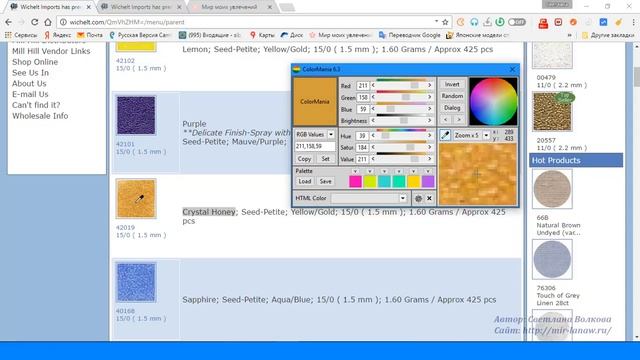Click the headphones extension icon
Image resolution: width=640 pixels, height=360 pixels.
(x=474, y=22)
